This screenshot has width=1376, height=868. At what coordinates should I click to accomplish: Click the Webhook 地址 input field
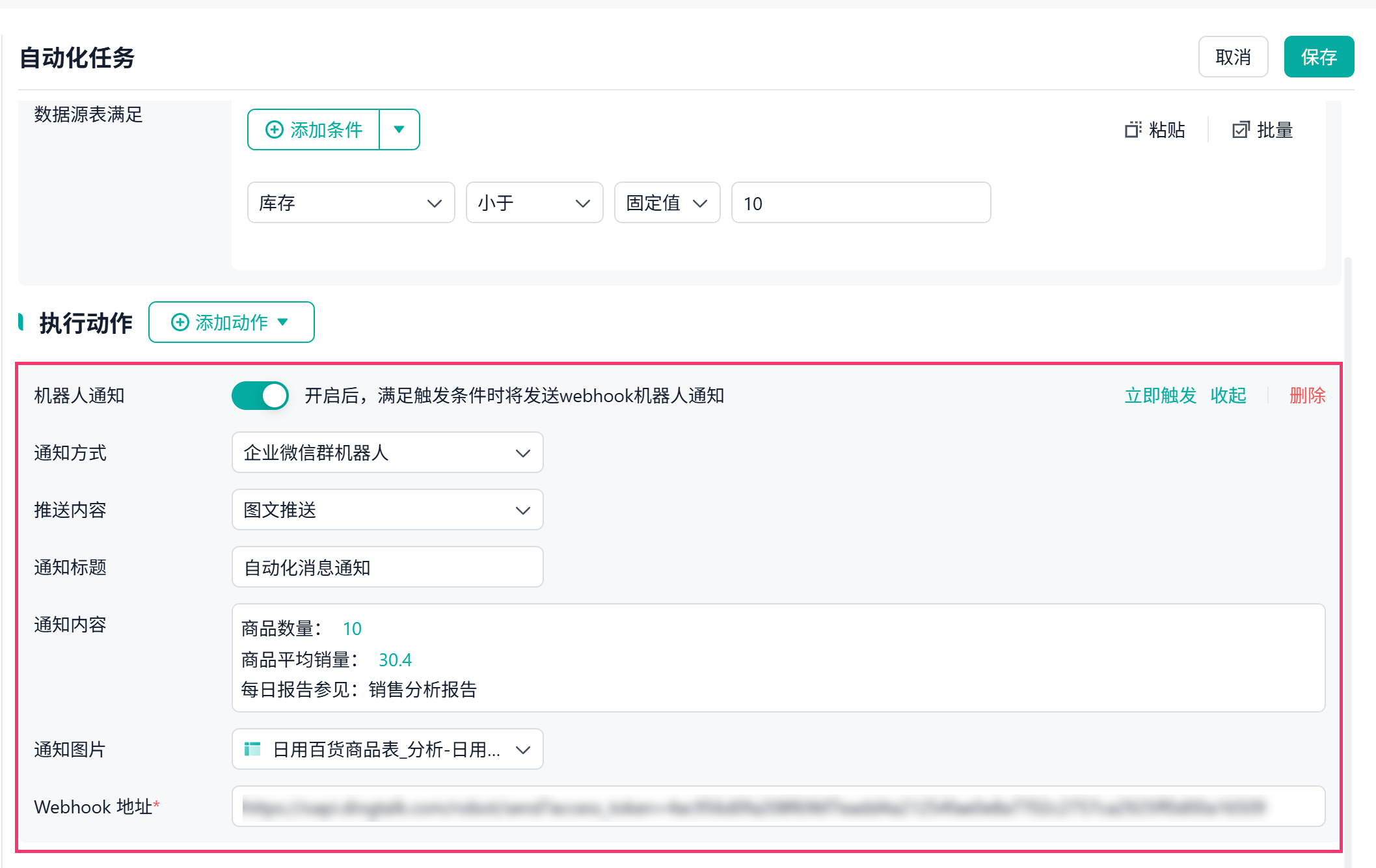tap(778, 807)
